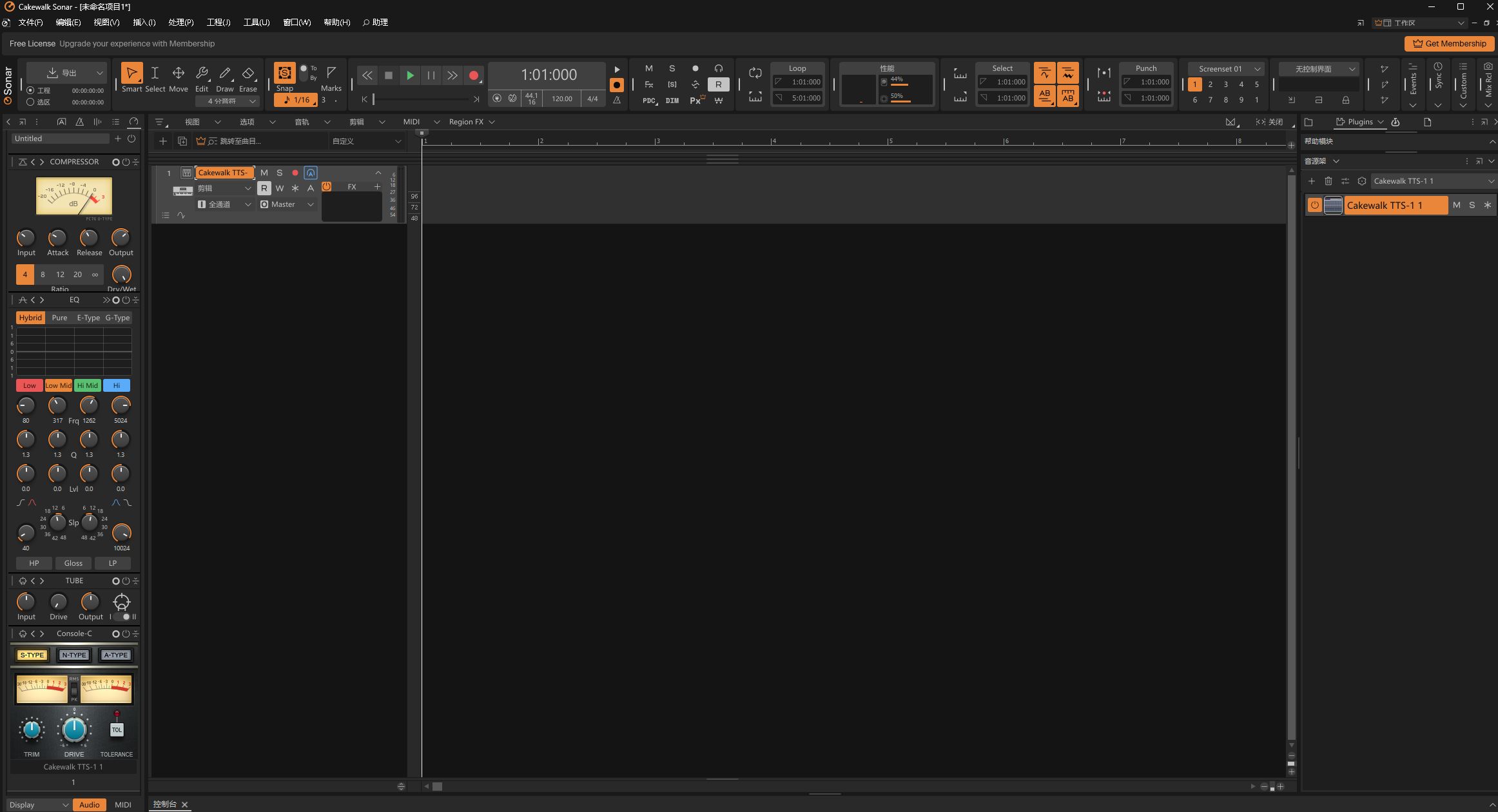This screenshot has width=1498, height=812.
Task: Select the G-Type EQ mode
Action: tap(118, 318)
